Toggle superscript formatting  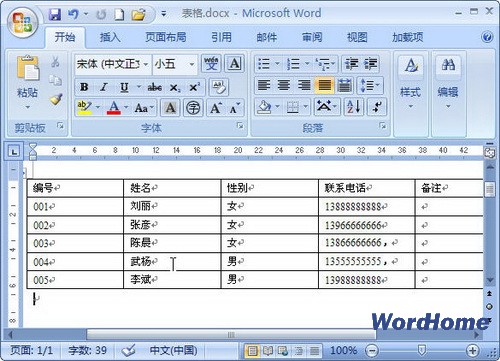[194, 87]
